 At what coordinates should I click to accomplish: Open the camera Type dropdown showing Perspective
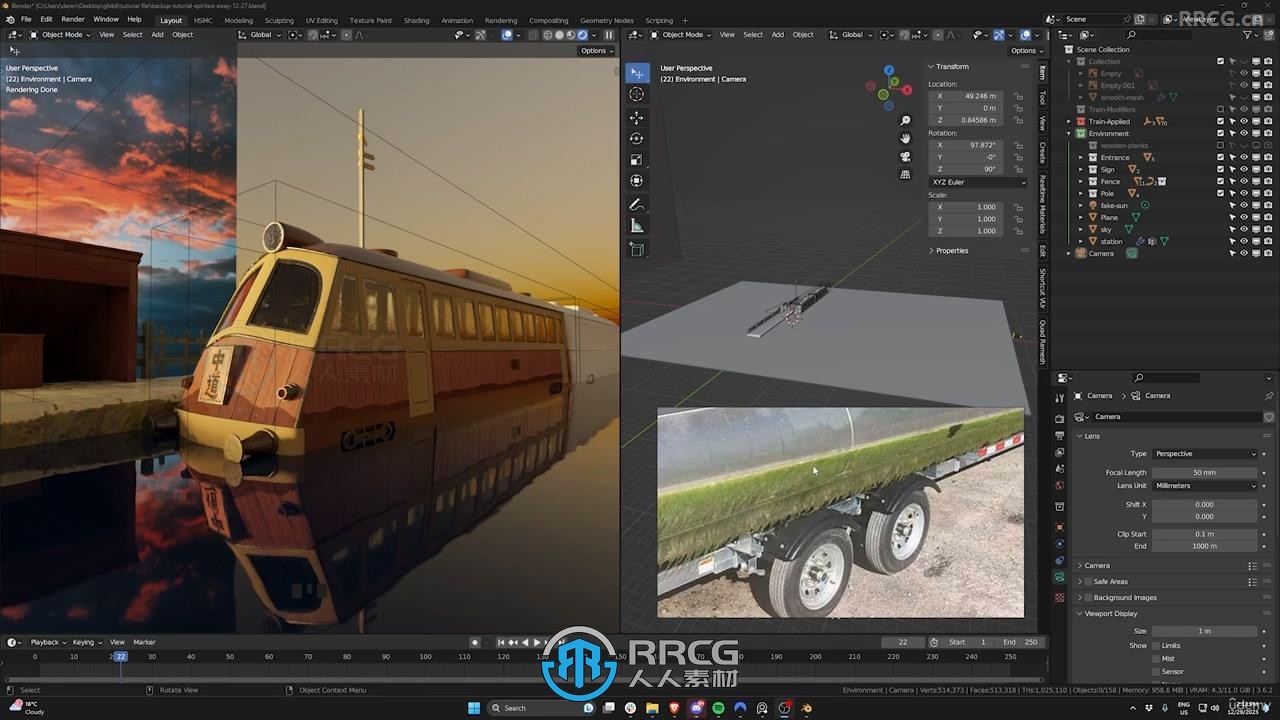pos(1205,454)
